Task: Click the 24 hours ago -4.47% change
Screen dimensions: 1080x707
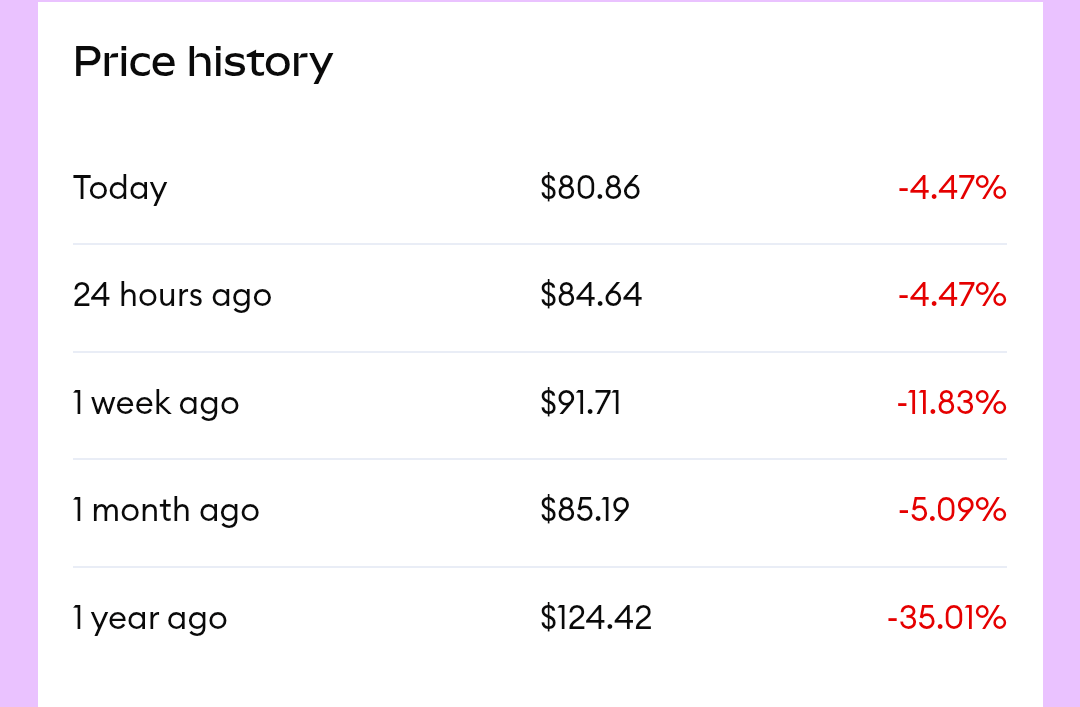Action: [x=951, y=295]
